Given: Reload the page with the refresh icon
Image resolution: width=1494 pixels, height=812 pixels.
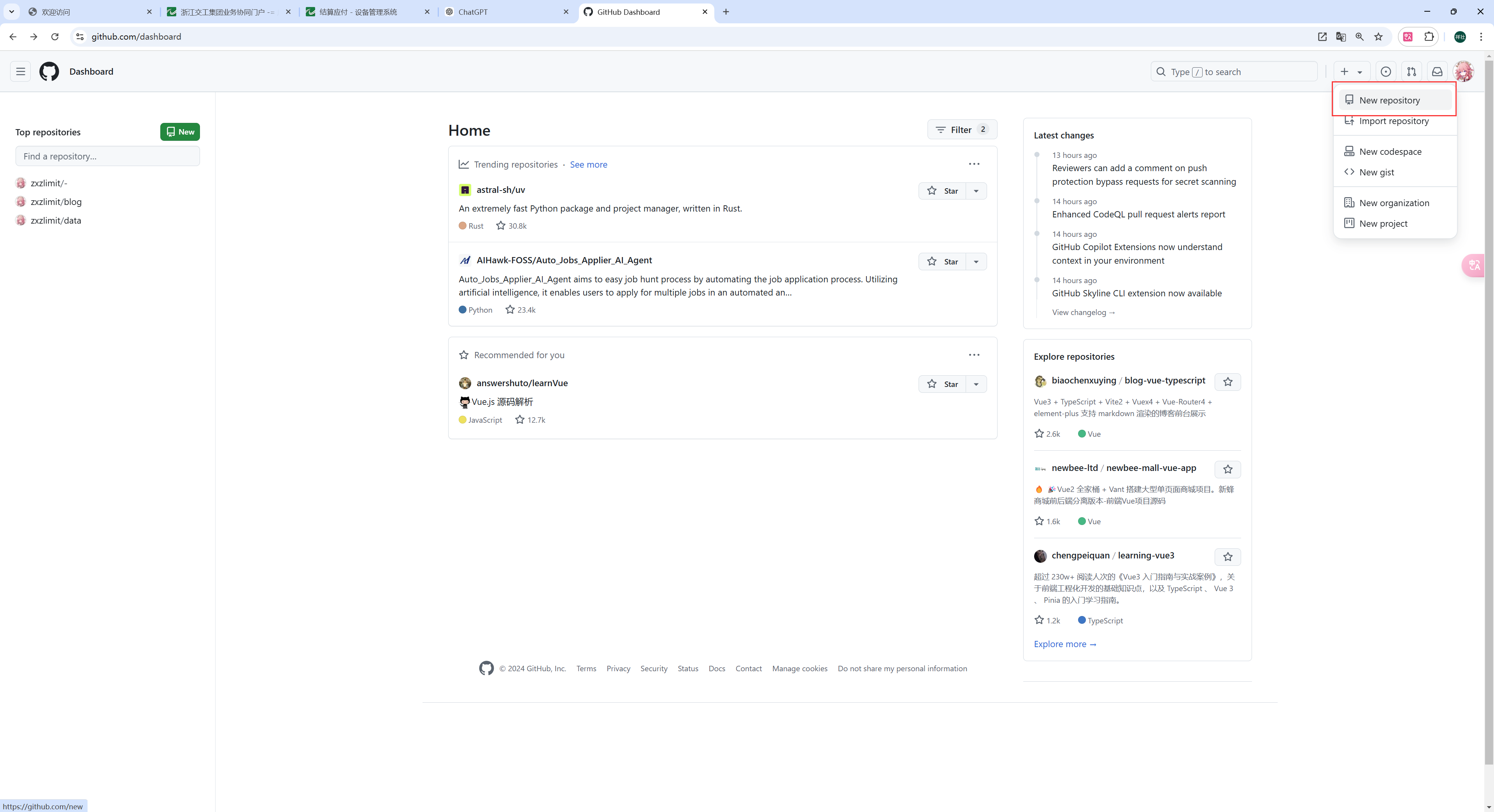Looking at the screenshot, I should [54, 37].
